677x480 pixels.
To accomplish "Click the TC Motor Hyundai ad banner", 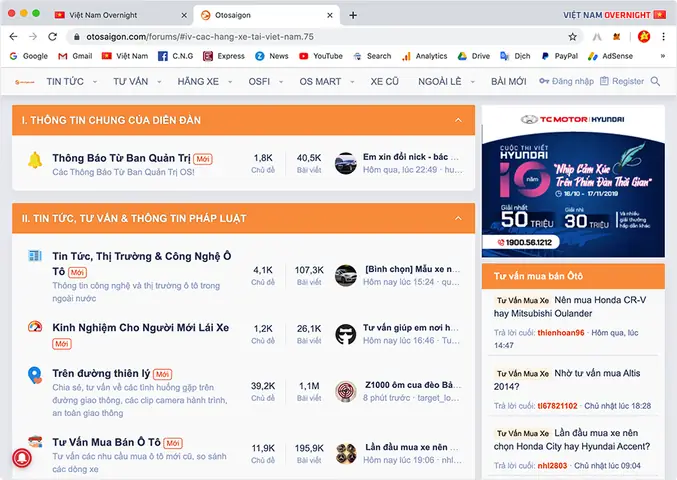I will point(573,181).
